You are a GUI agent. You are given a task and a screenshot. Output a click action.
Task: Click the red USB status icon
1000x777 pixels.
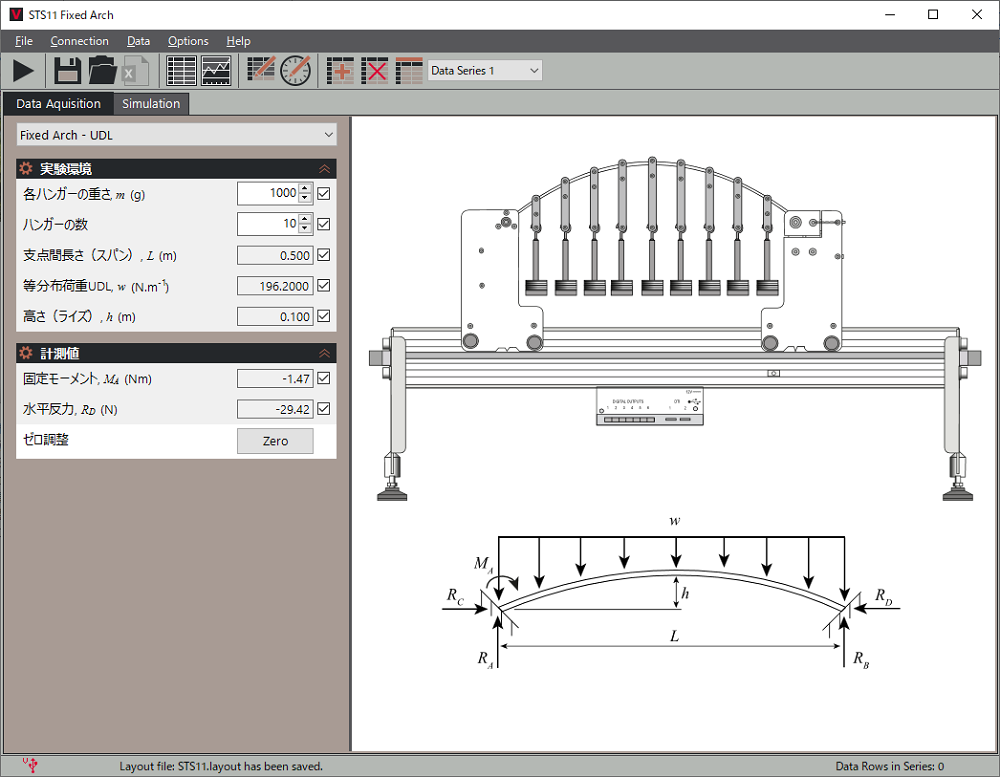31,764
